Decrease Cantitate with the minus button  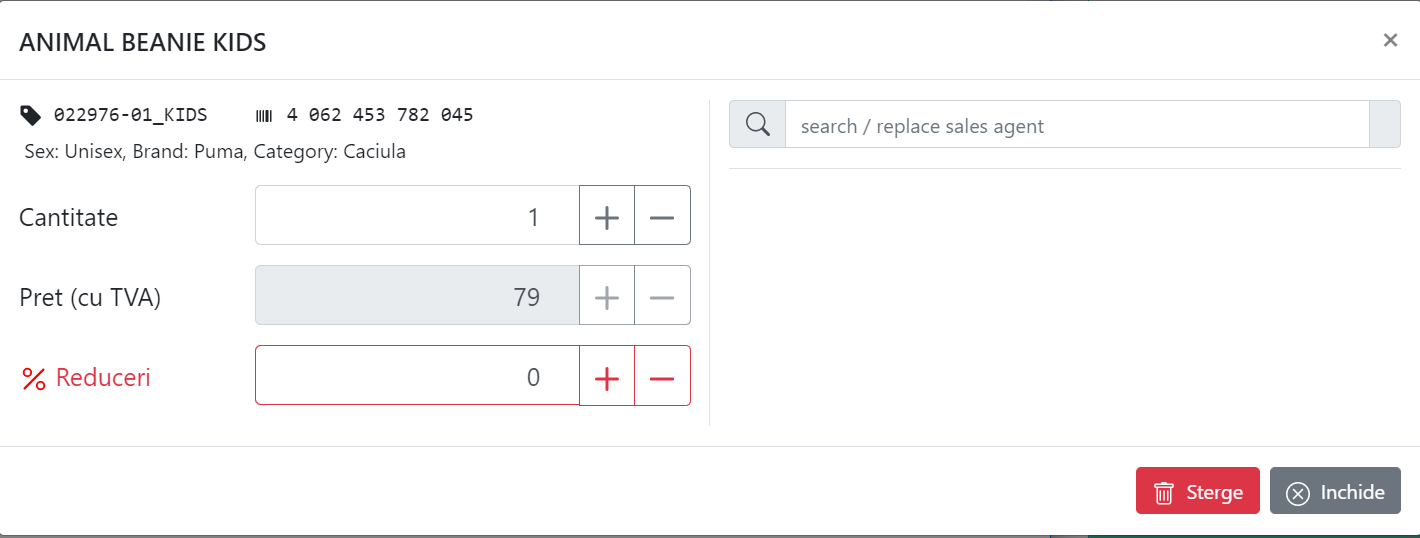coord(663,215)
